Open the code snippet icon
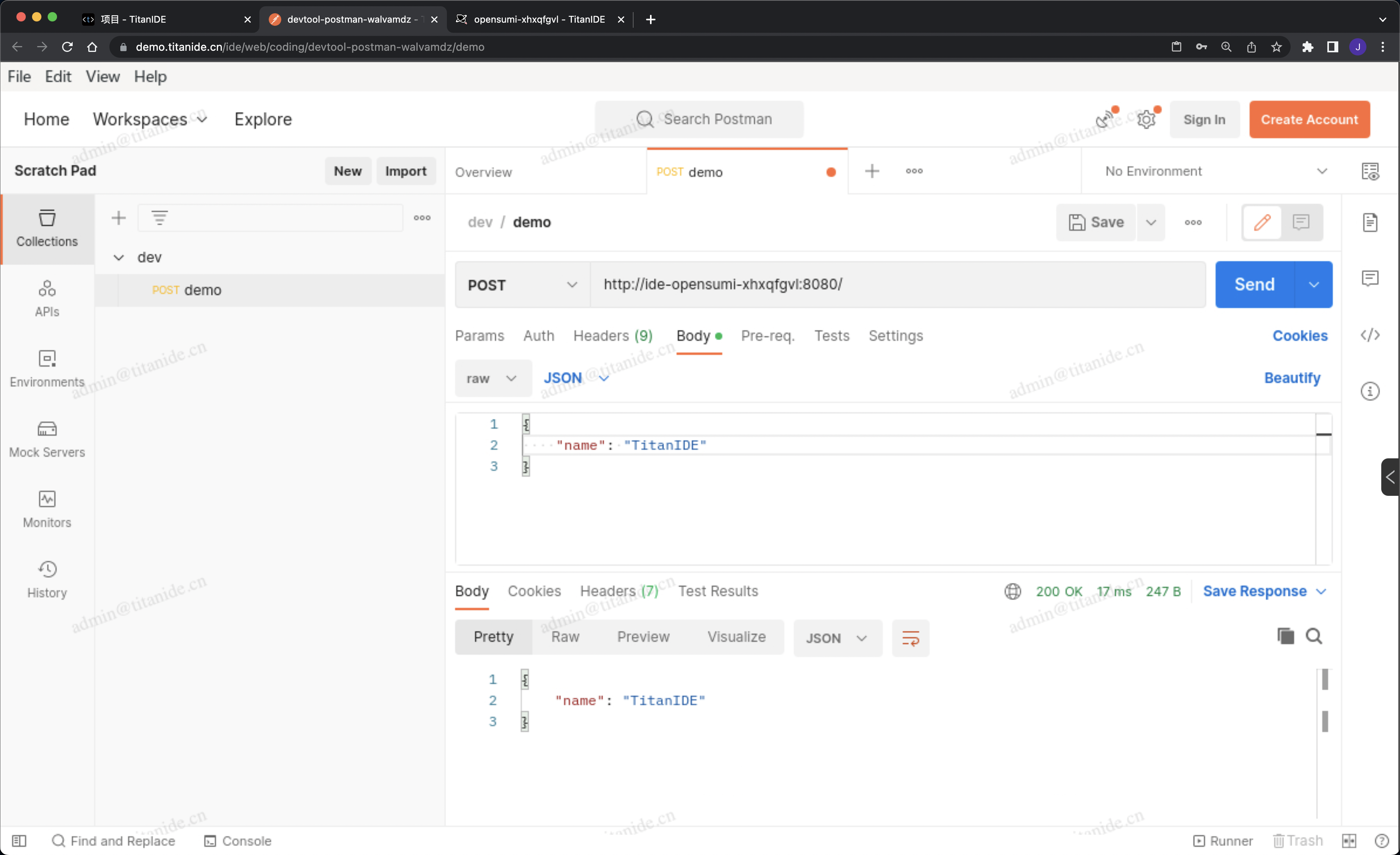The height and width of the screenshot is (855, 1400). click(x=1370, y=335)
